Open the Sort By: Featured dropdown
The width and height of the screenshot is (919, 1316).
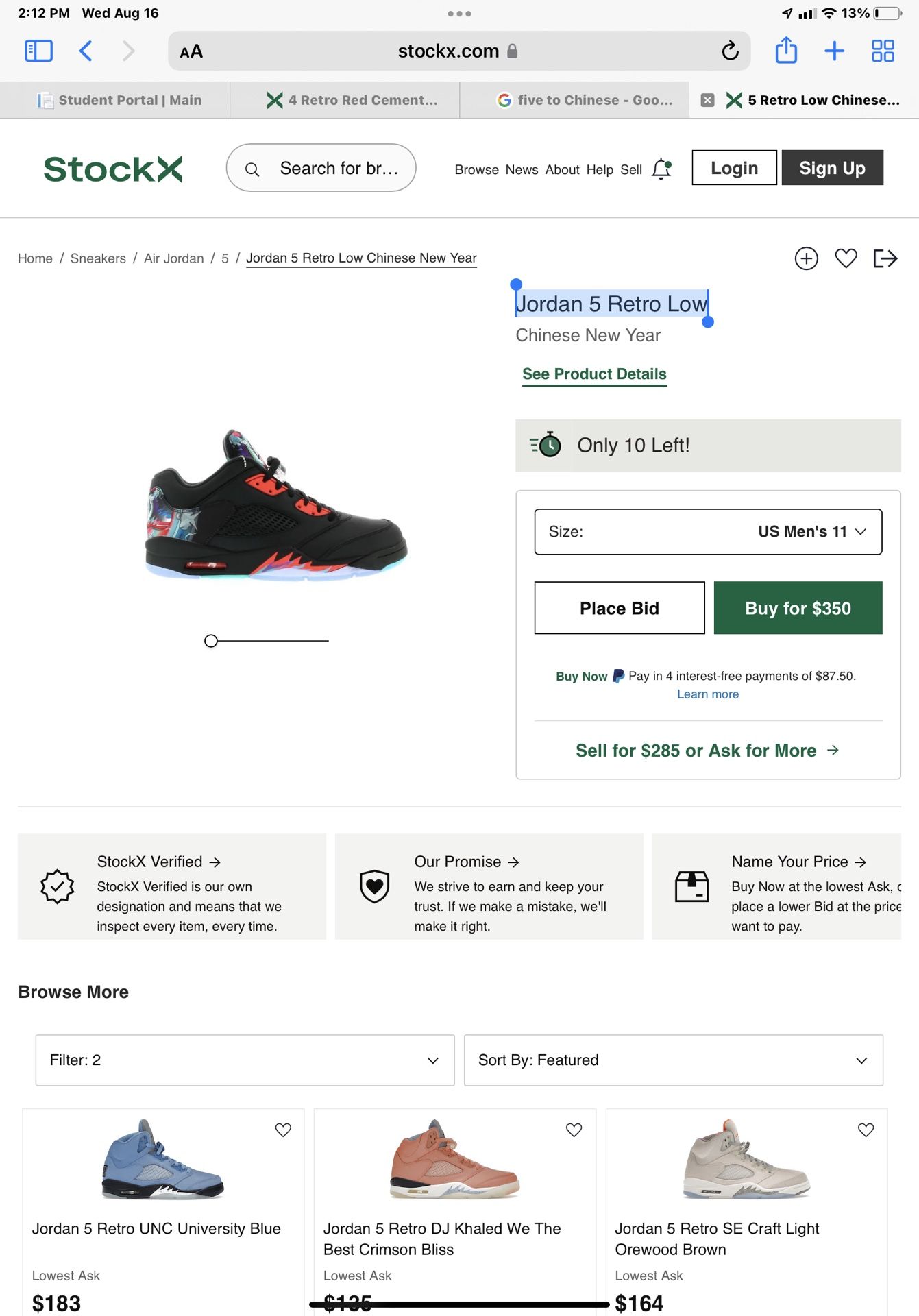click(673, 1060)
